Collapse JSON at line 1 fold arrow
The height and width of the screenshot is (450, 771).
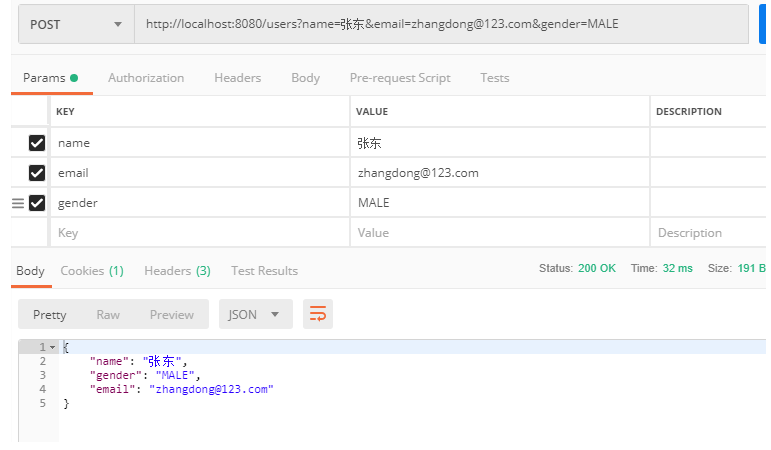tap(53, 348)
